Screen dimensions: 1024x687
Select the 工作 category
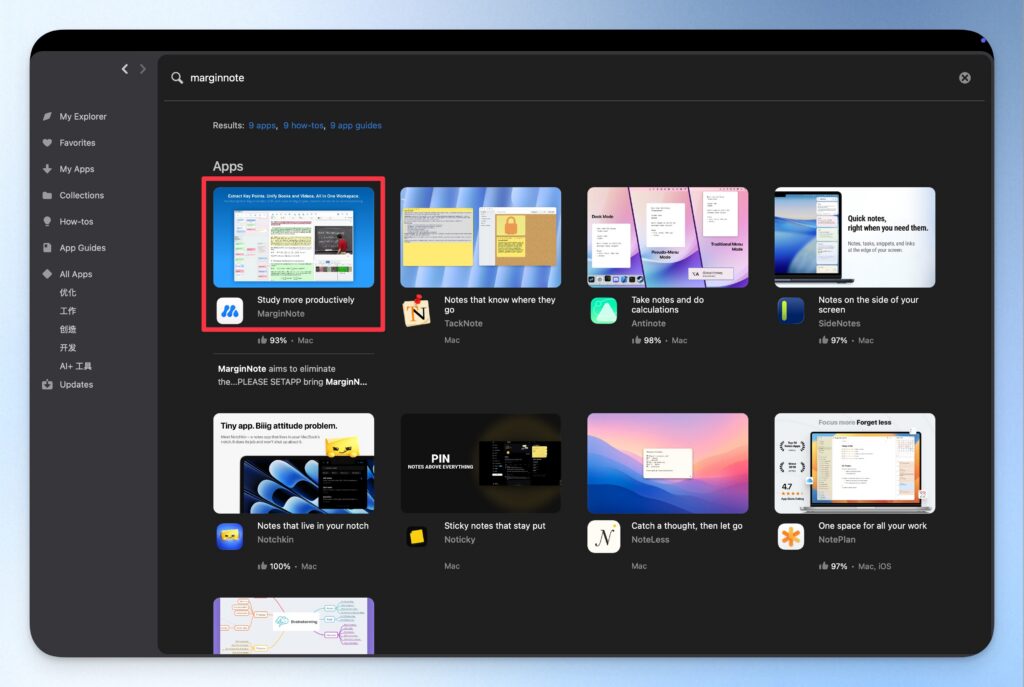(68, 311)
